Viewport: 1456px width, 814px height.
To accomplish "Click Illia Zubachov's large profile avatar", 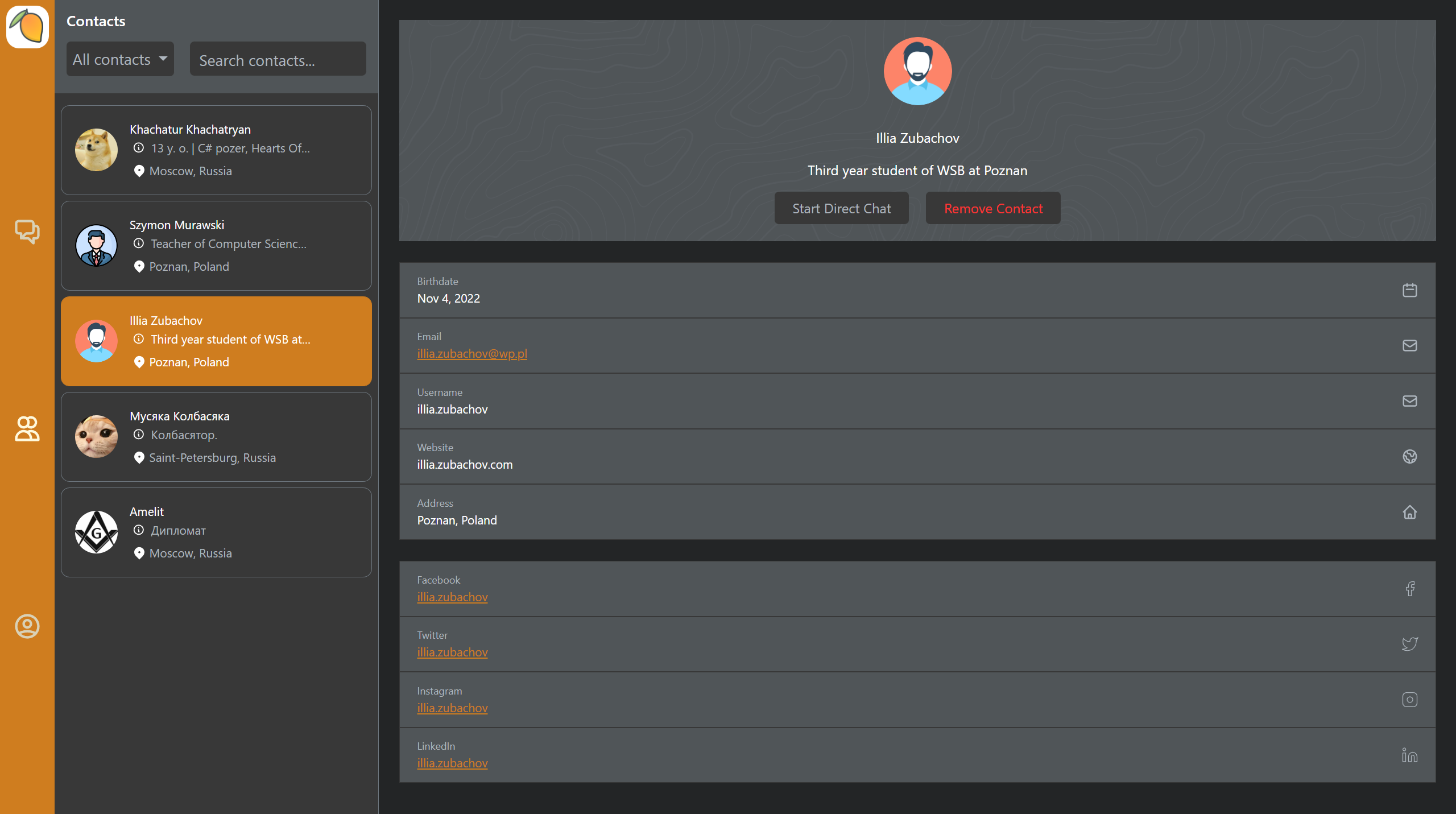I will click(917, 71).
